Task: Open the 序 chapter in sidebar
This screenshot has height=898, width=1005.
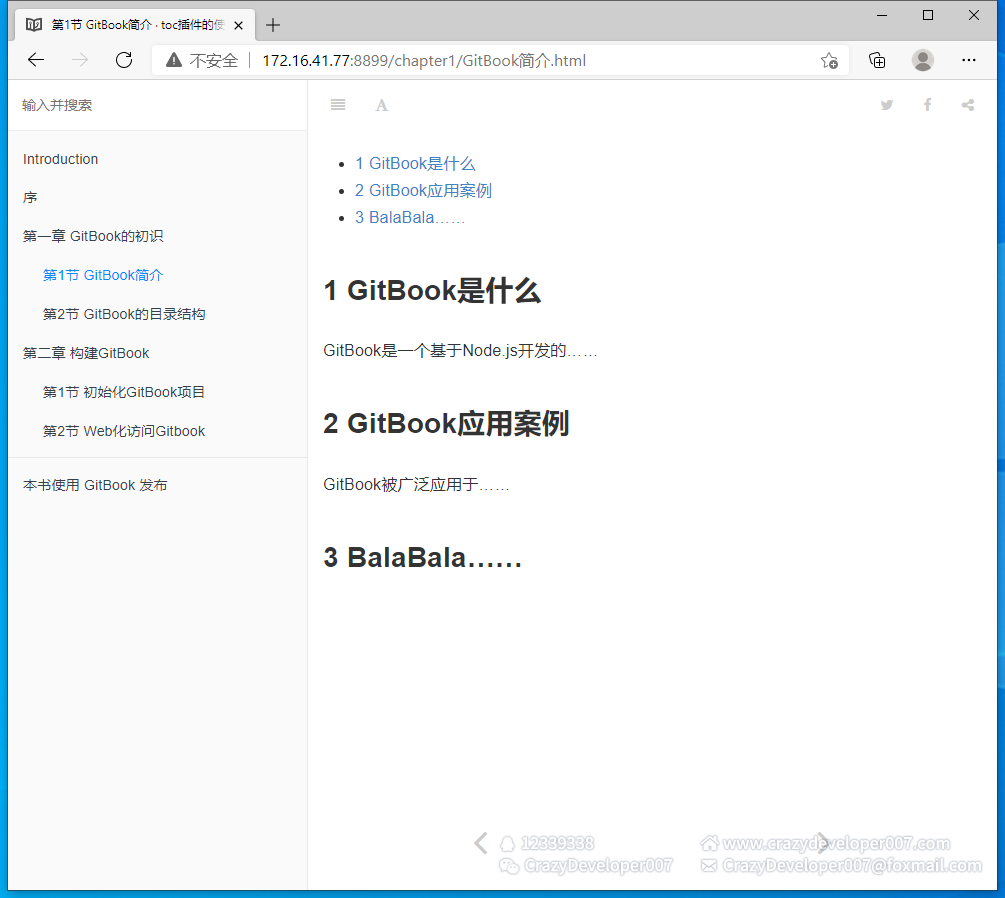Action: pos(30,197)
